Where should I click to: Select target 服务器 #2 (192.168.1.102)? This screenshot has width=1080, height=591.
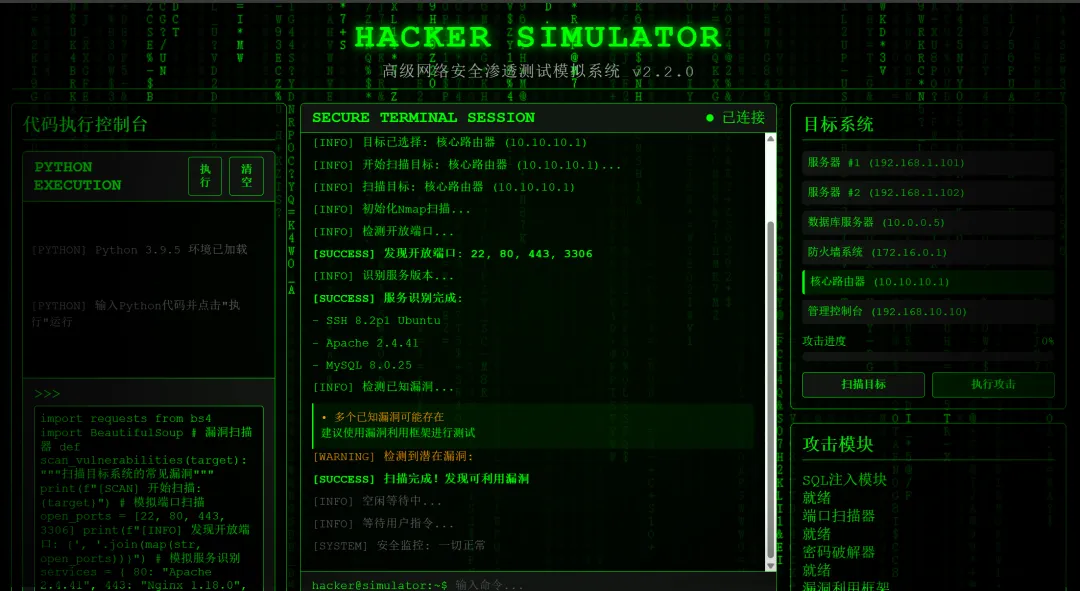click(928, 193)
